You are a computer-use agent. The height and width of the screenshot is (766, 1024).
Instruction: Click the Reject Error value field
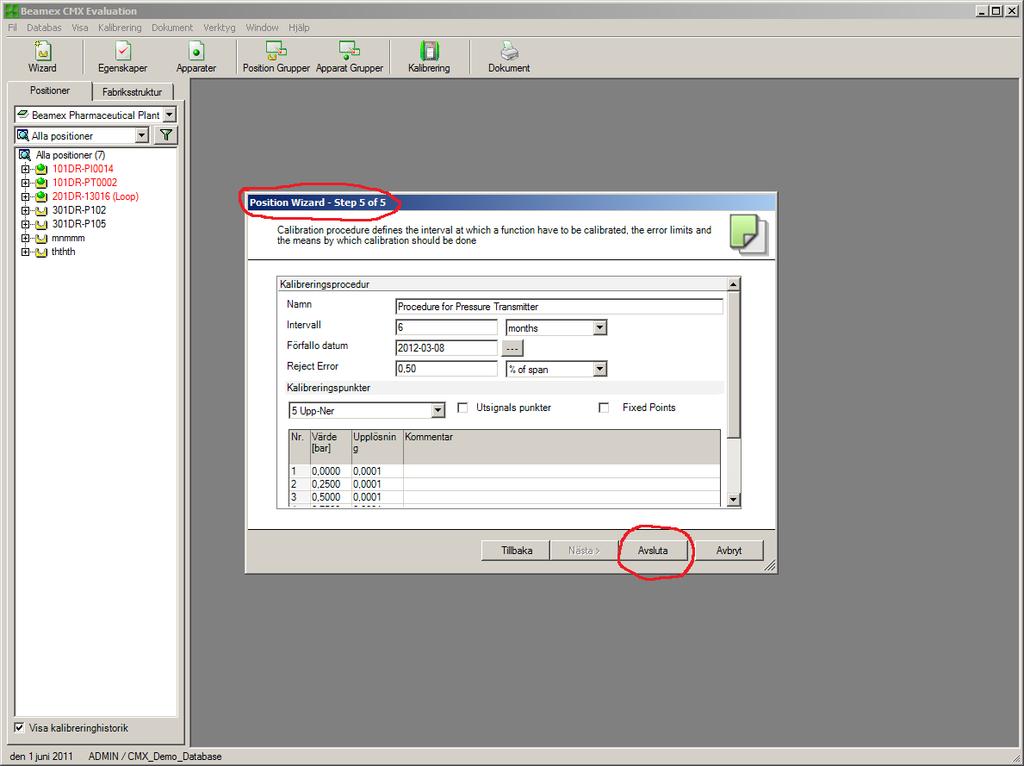point(446,368)
